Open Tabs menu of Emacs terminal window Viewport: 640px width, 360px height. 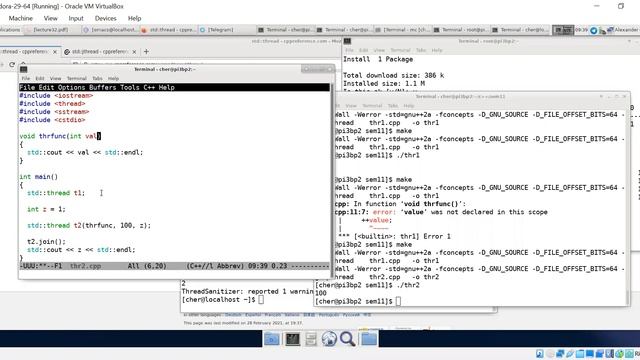coord(97,78)
